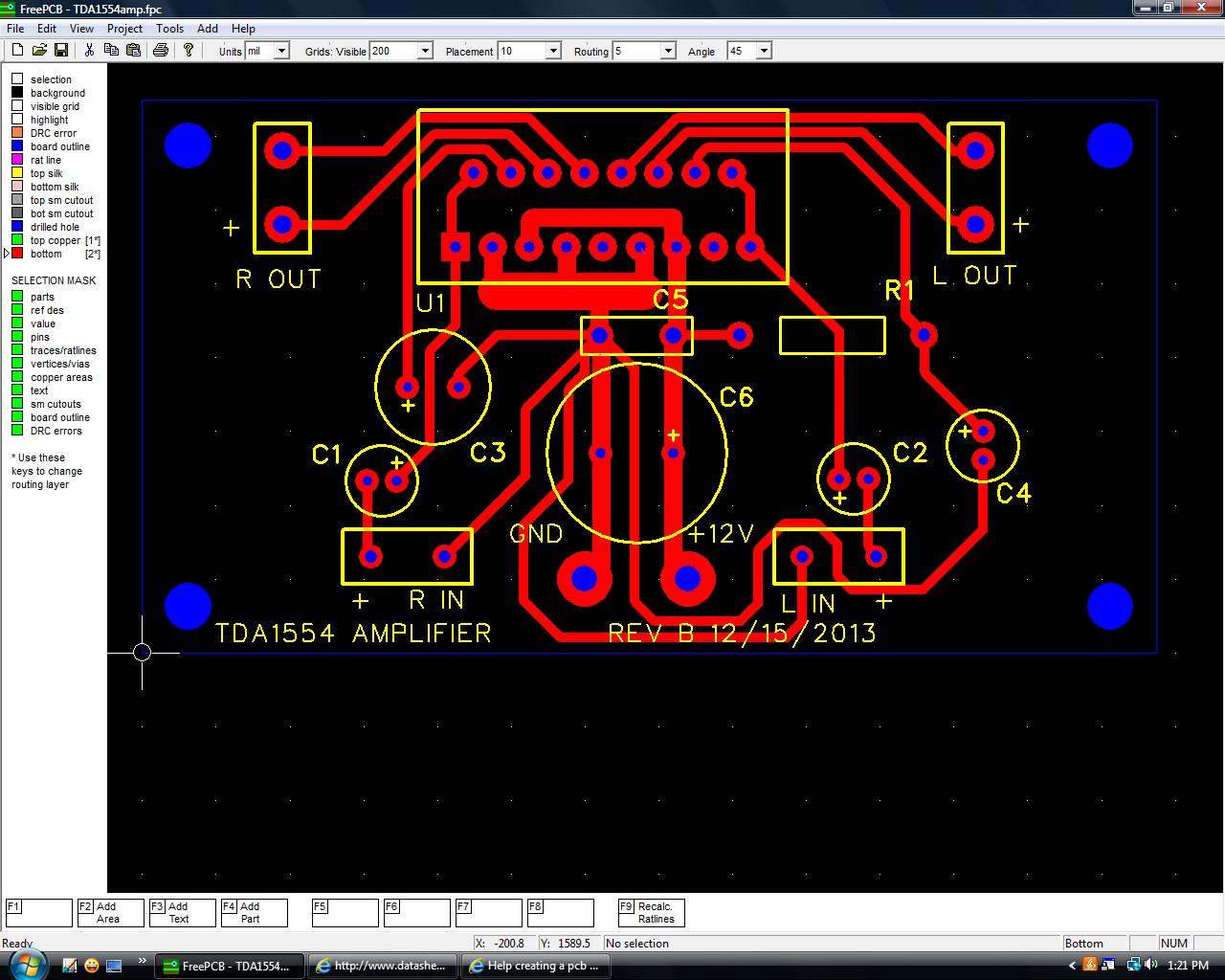Click the F2 Add Area button
1225x980 pixels.
click(110, 913)
